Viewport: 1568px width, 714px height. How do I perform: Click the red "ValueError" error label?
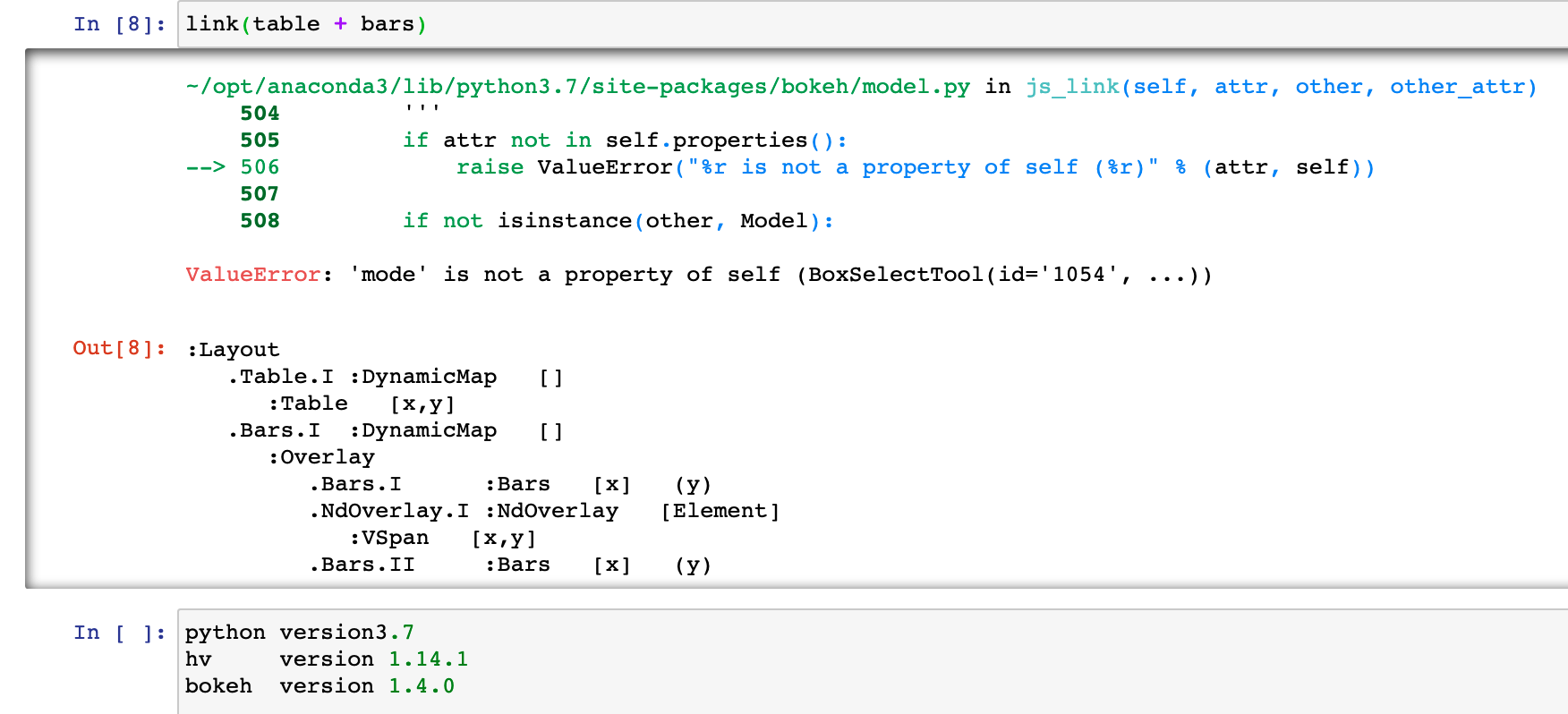[253, 275]
